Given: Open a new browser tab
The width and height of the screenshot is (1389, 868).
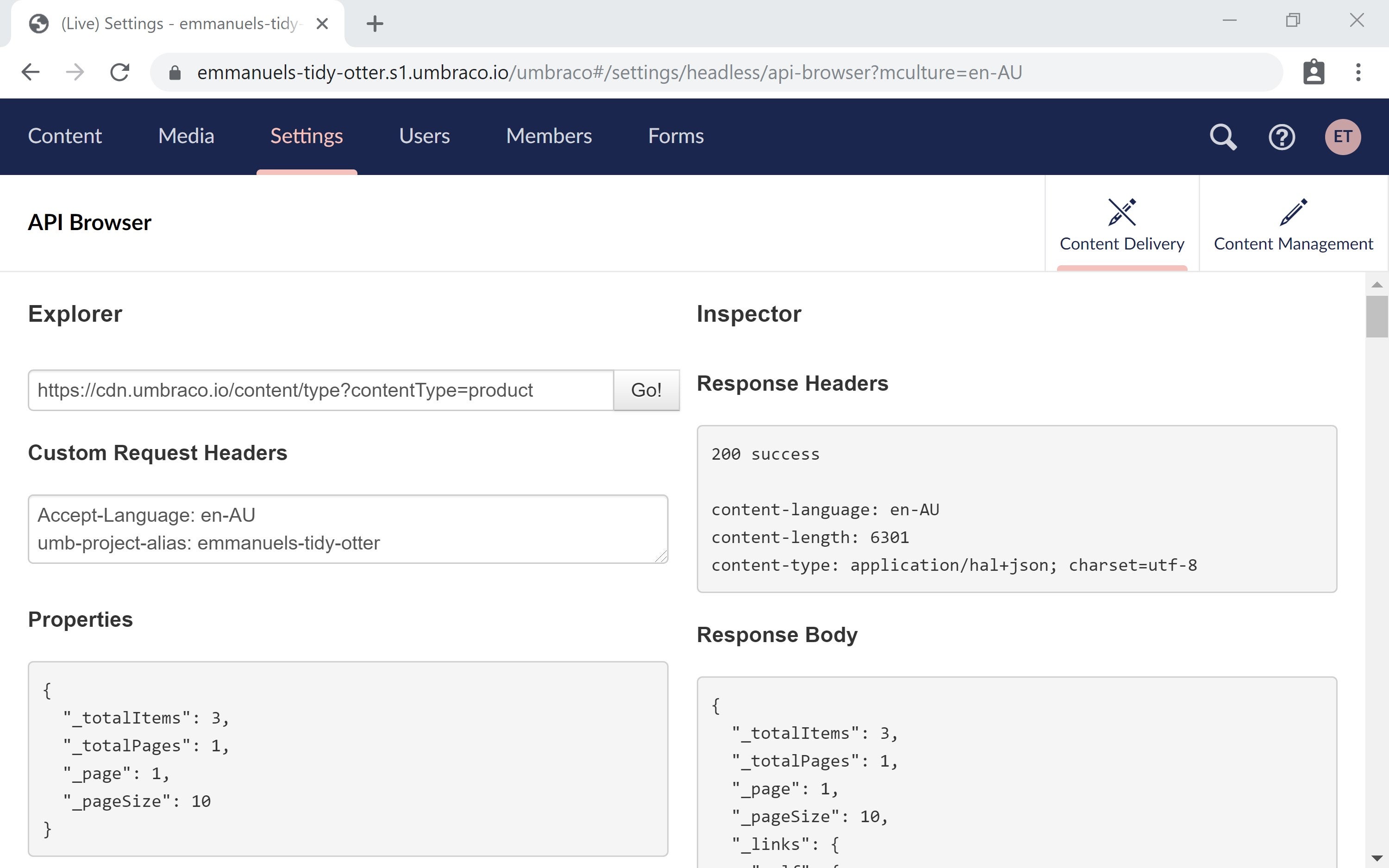Looking at the screenshot, I should tap(375, 24).
